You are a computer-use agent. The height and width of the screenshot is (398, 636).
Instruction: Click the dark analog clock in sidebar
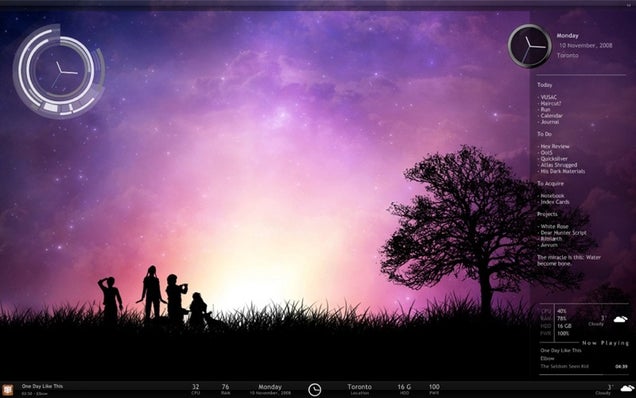click(529, 46)
